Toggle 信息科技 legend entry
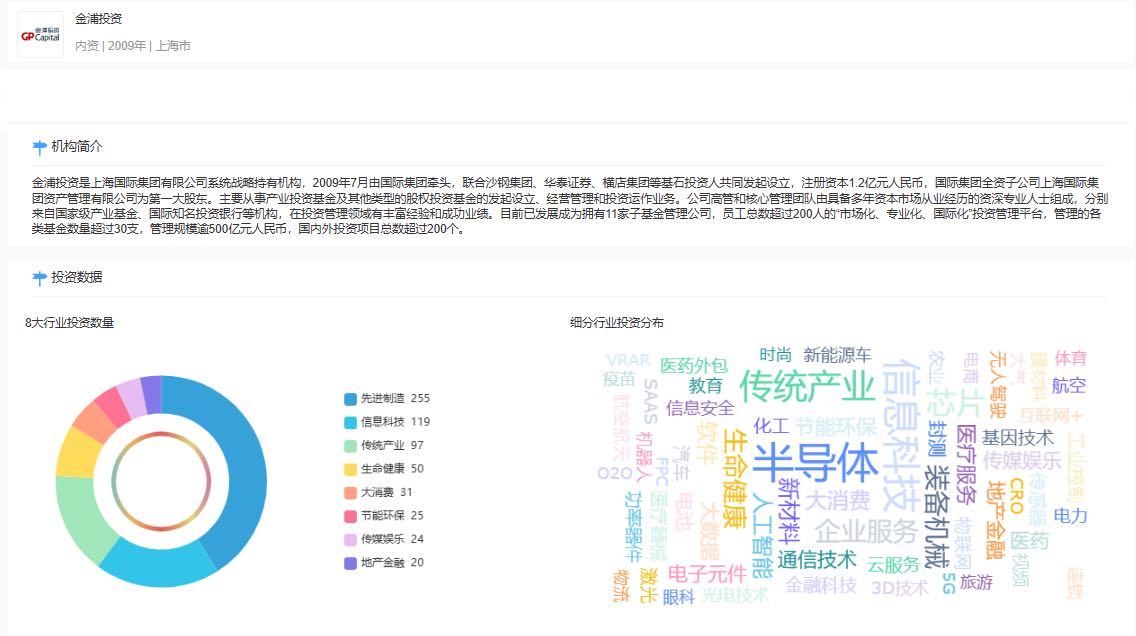 tap(386, 422)
